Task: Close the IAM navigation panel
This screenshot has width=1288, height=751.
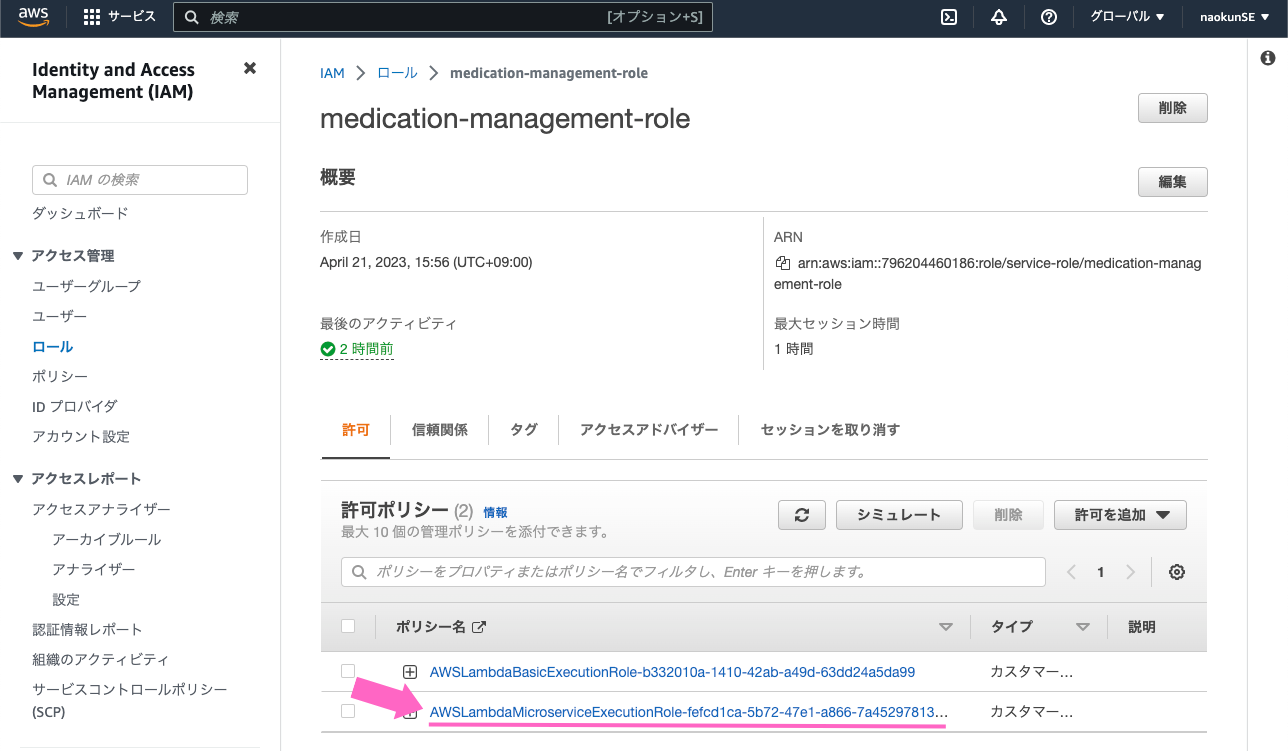Action: [250, 68]
